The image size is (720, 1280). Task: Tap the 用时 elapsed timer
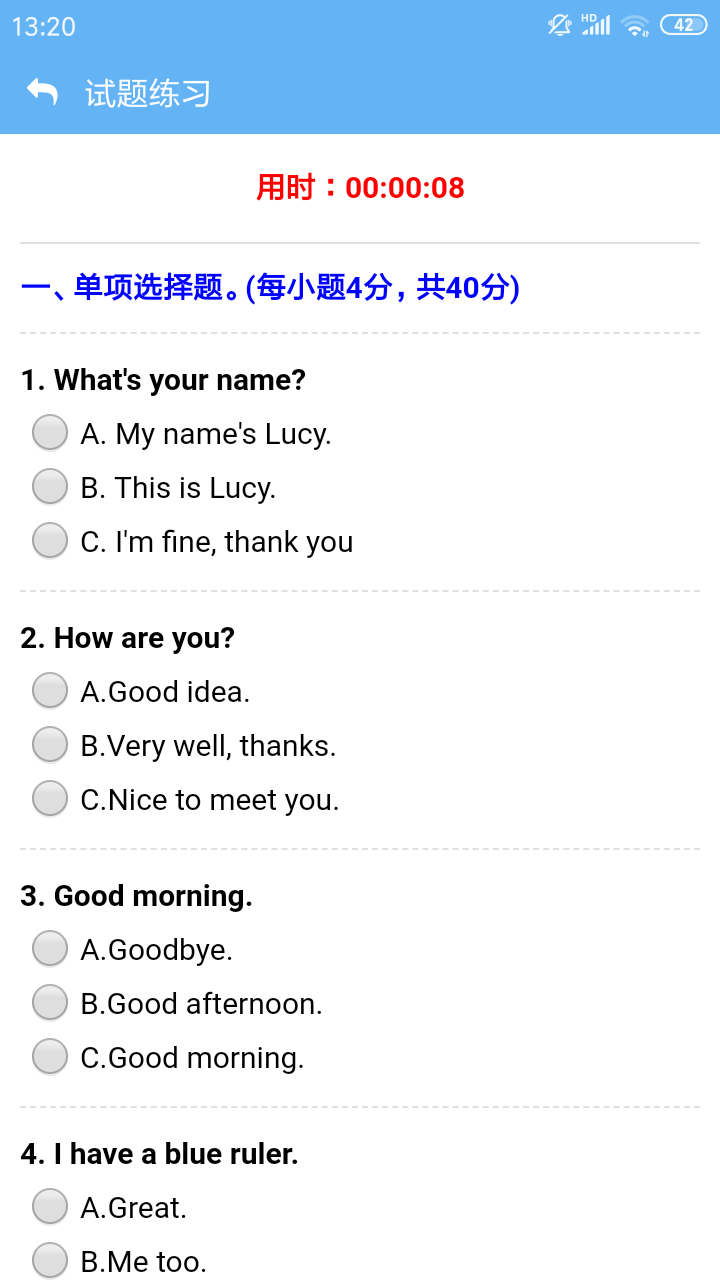(360, 187)
